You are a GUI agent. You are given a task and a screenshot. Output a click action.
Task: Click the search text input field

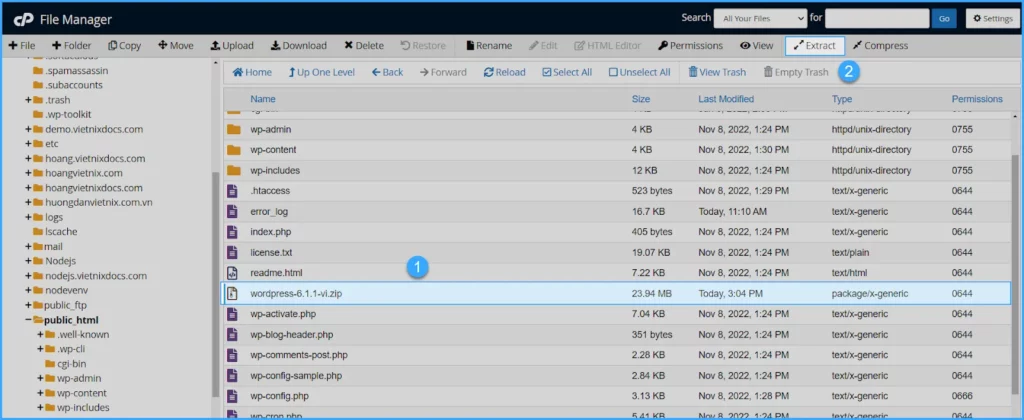coord(877,18)
